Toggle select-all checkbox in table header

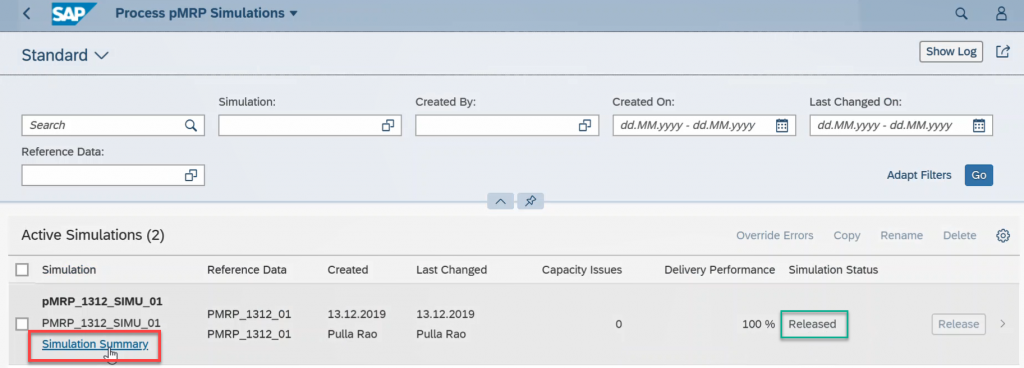[22, 270]
